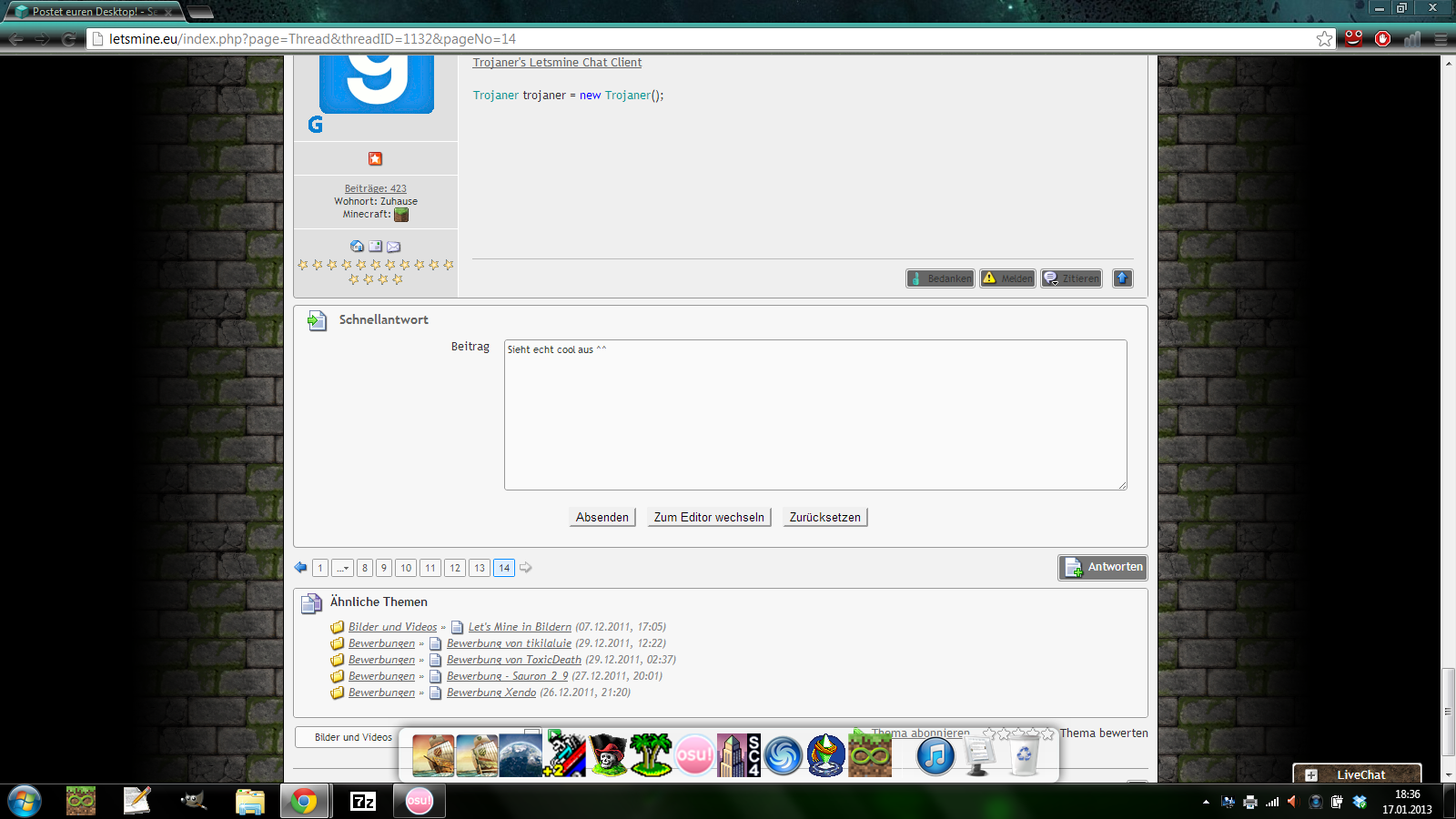
Task: Switch to the Postet euren Desktop tab
Action: click(x=93, y=12)
